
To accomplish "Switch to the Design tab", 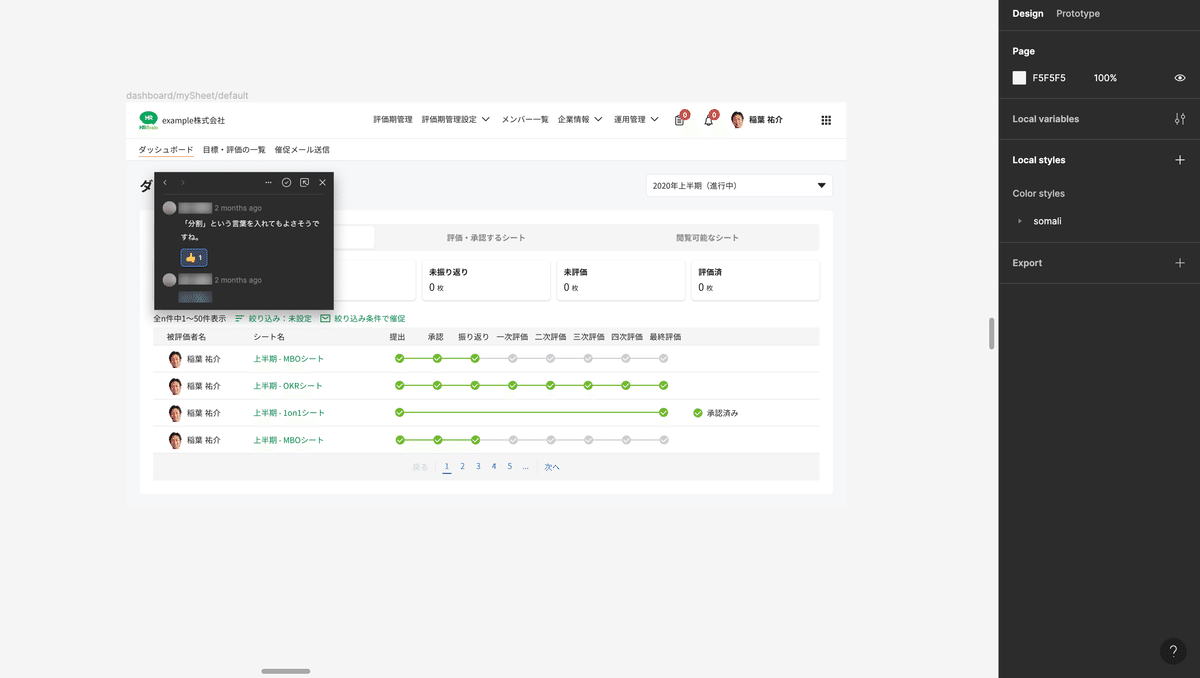I will tap(1027, 14).
